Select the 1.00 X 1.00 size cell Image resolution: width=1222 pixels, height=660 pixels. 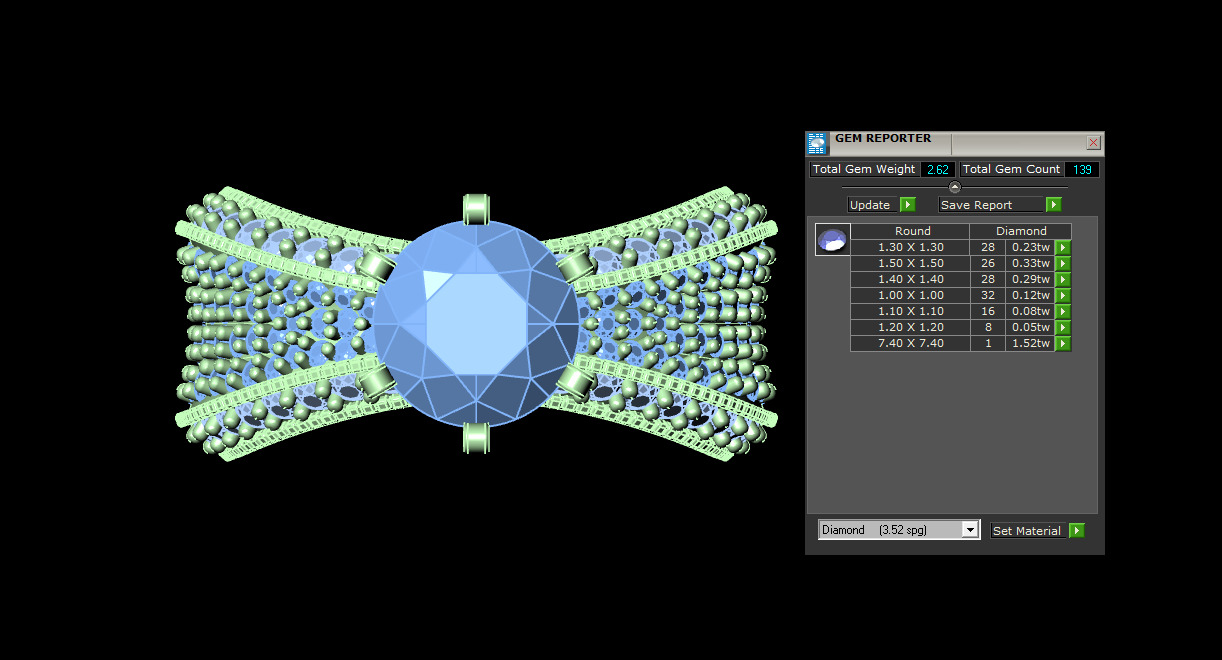coord(910,296)
